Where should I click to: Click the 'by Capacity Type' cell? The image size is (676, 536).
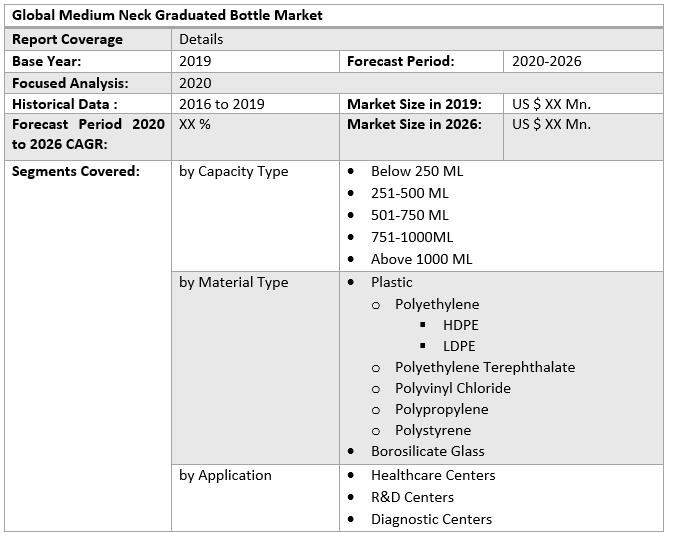[x=233, y=171]
